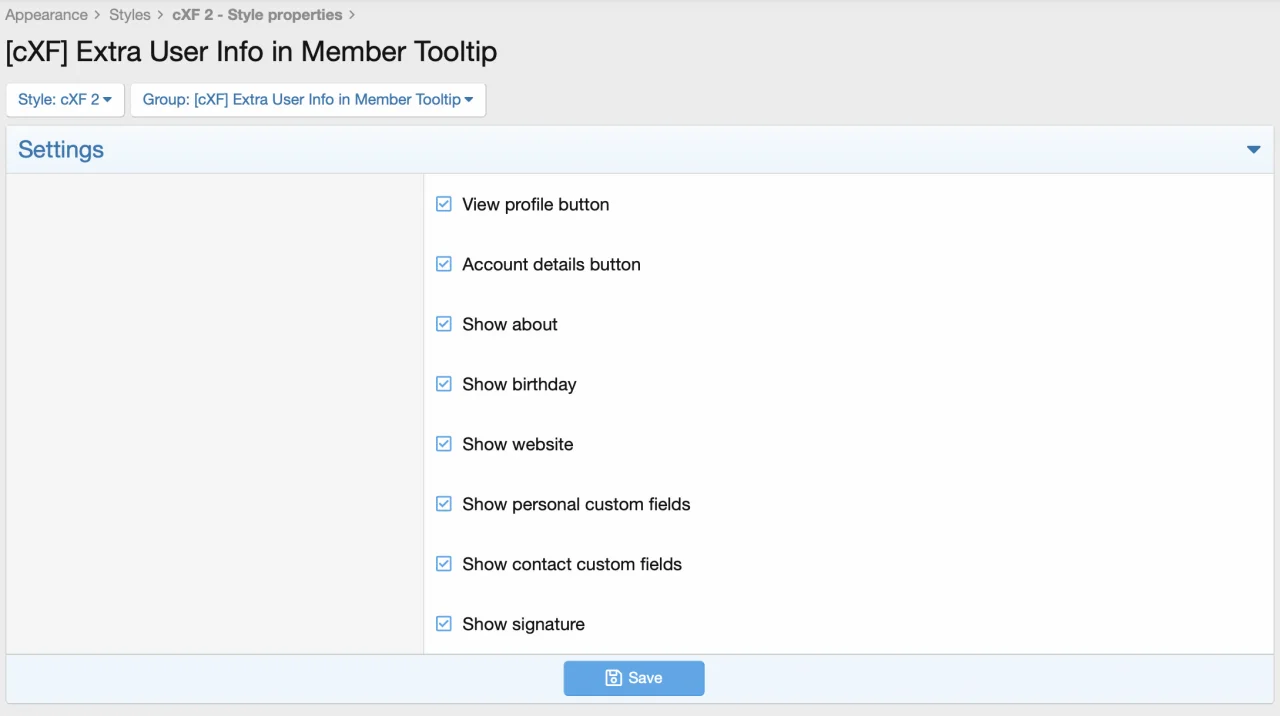Disable the Show signature option

(443, 624)
